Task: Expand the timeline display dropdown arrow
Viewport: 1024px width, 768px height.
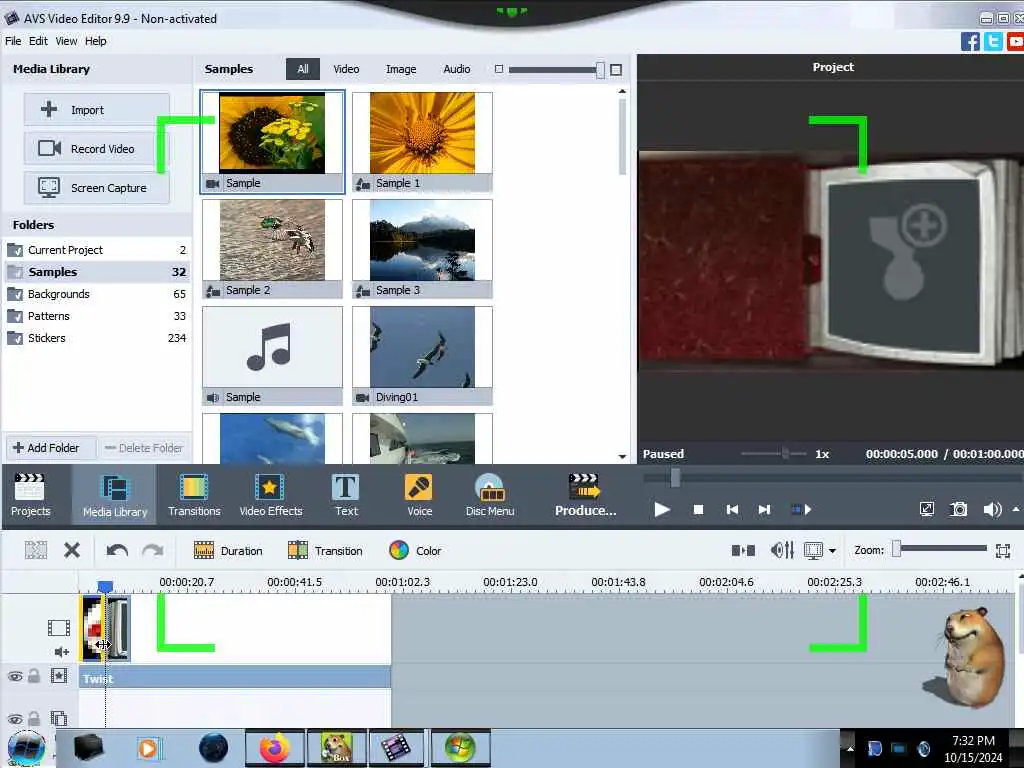Action: 832,551
